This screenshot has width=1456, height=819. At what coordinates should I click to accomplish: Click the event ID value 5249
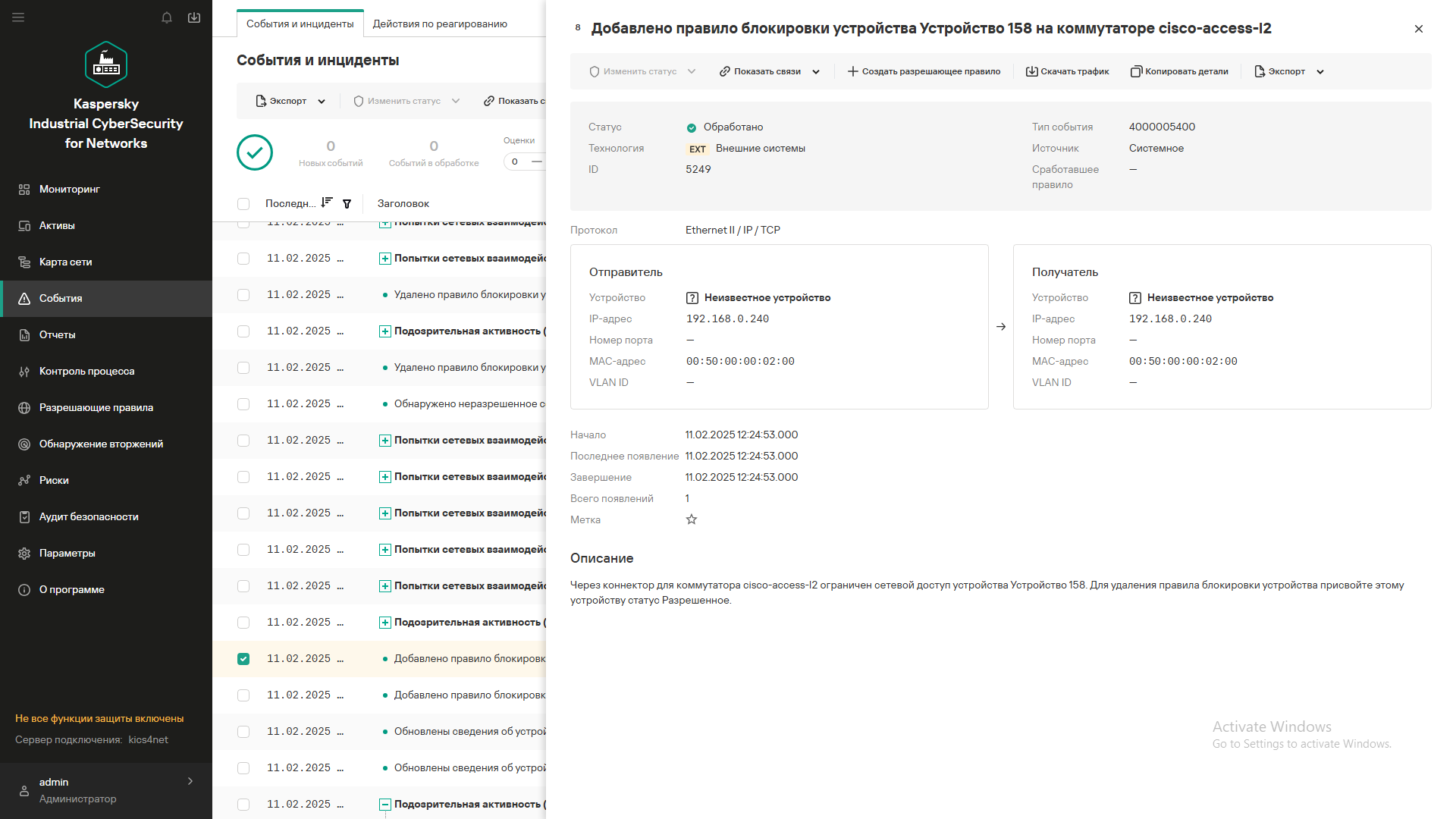698,170
